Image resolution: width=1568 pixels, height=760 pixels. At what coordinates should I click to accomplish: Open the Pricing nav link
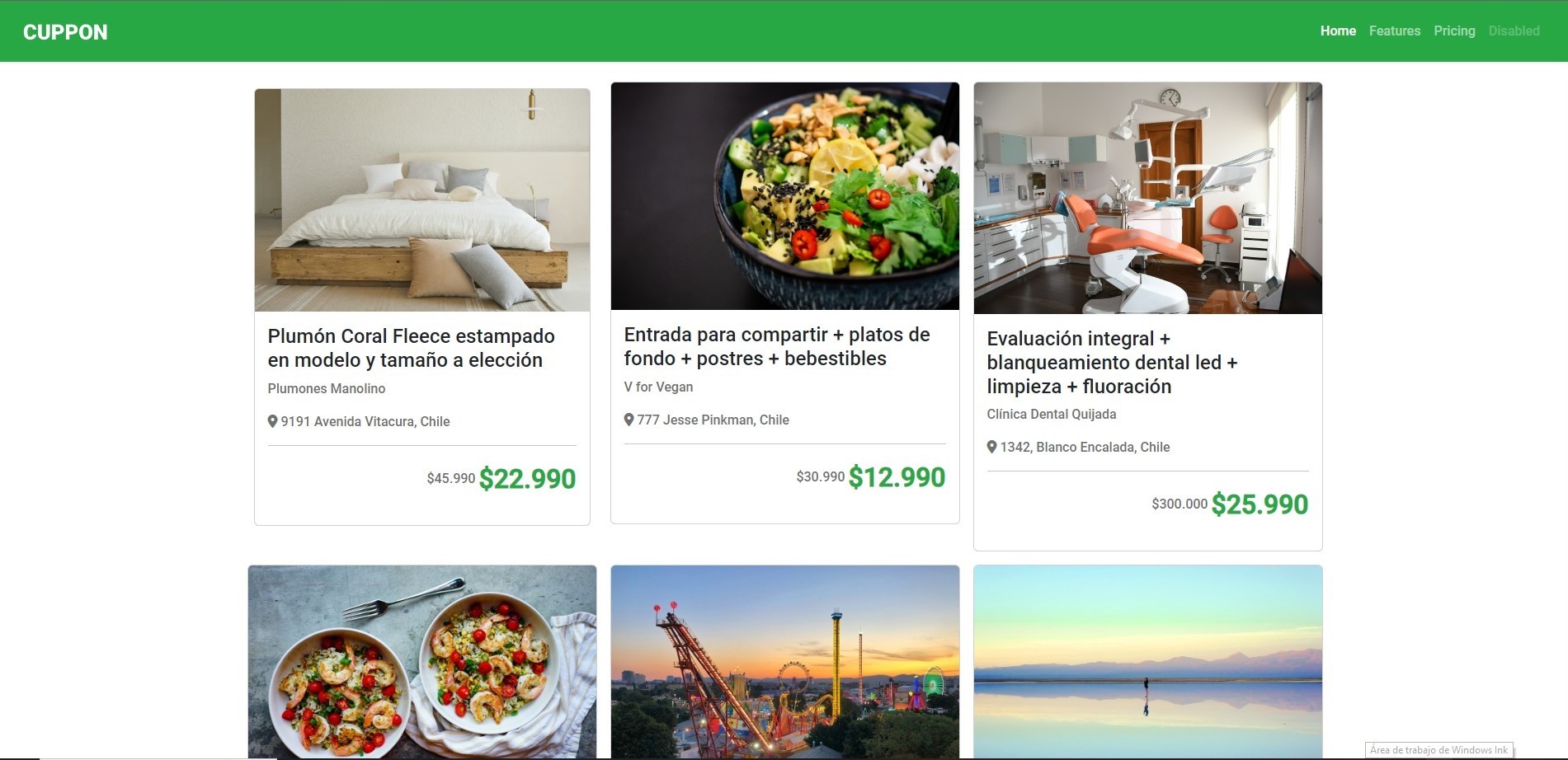[x=1454, y=30]
